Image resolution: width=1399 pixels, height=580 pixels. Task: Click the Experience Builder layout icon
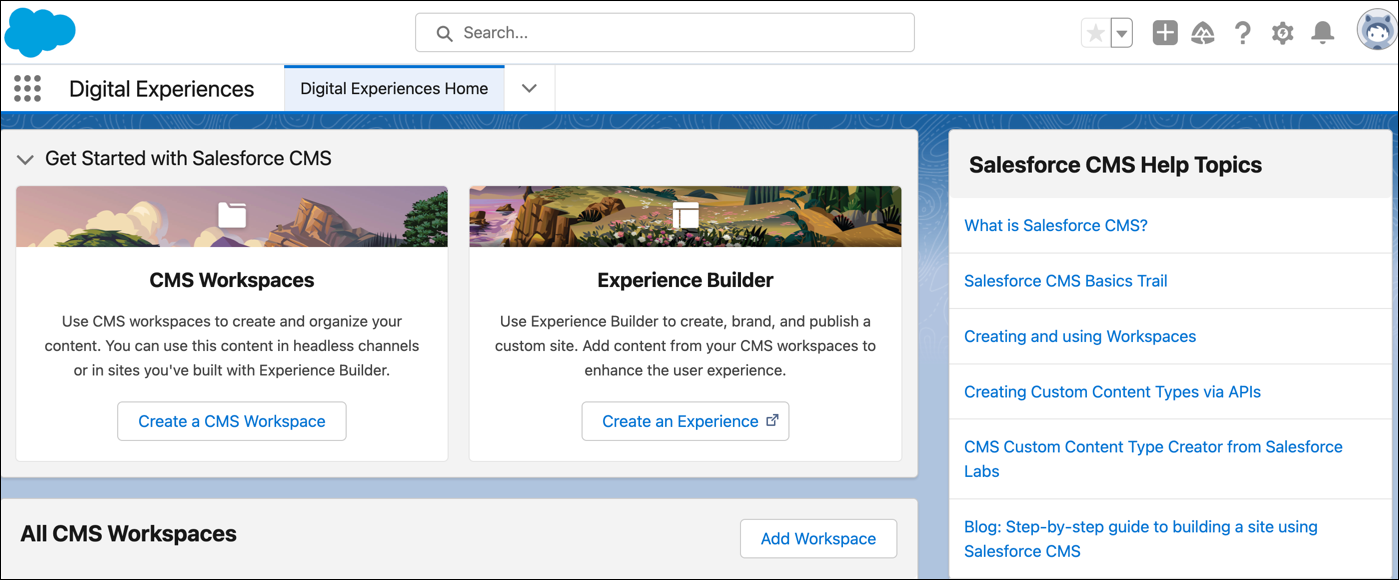(685, 215)
